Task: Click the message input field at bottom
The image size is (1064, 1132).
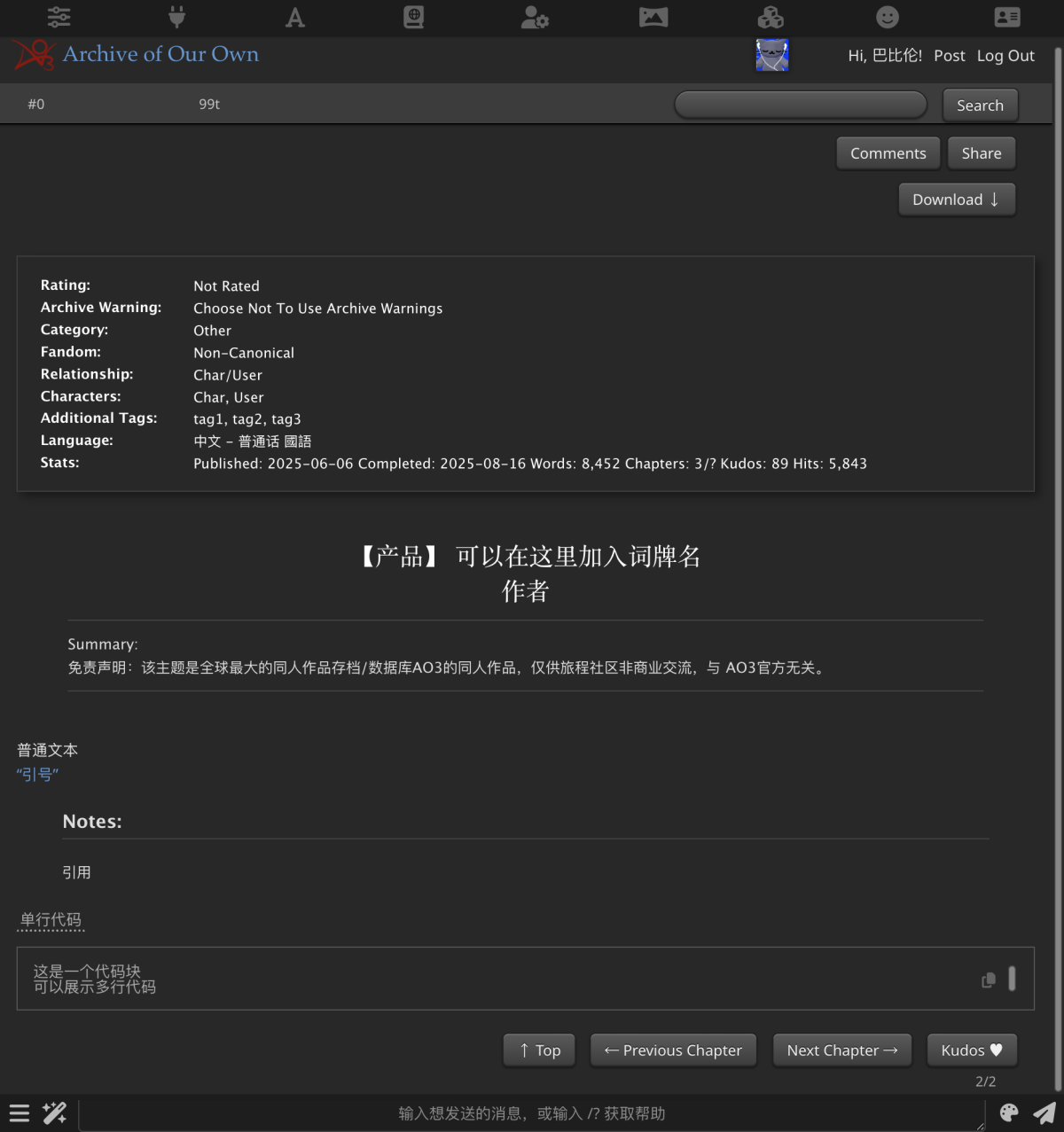Action: click(x=532, y=1113)
